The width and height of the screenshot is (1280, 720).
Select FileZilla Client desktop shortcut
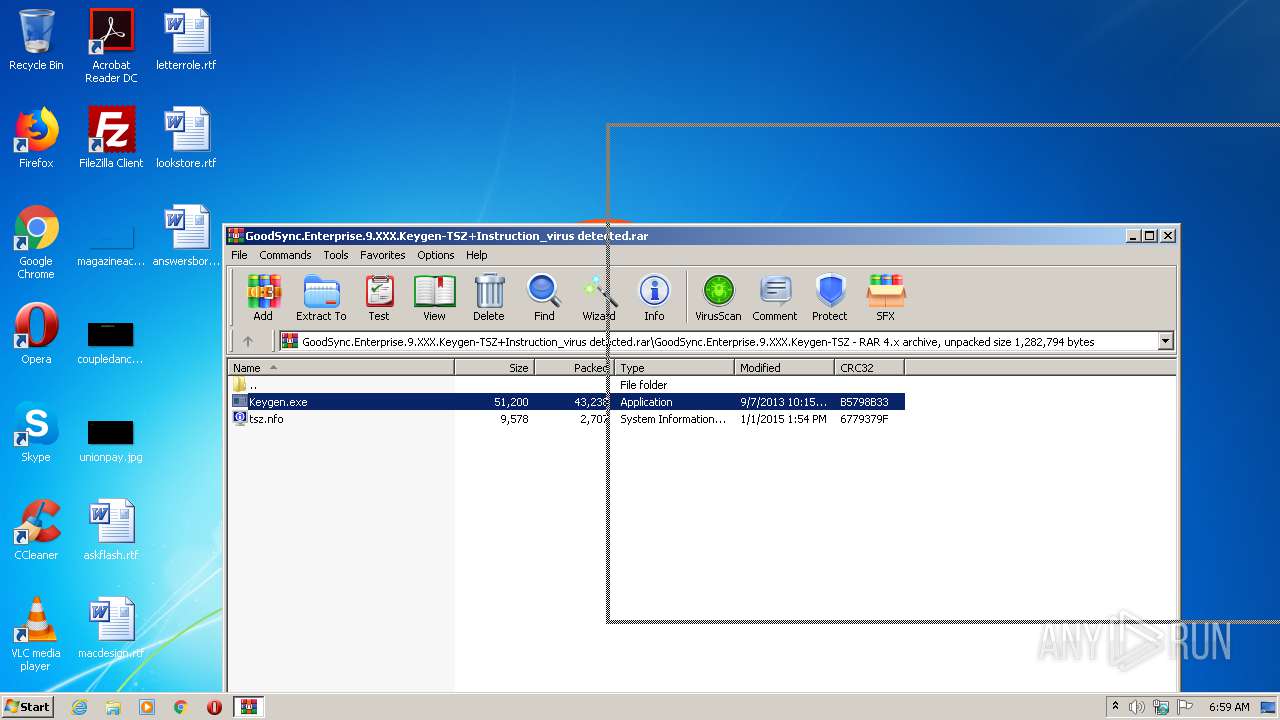pos(111,139)
